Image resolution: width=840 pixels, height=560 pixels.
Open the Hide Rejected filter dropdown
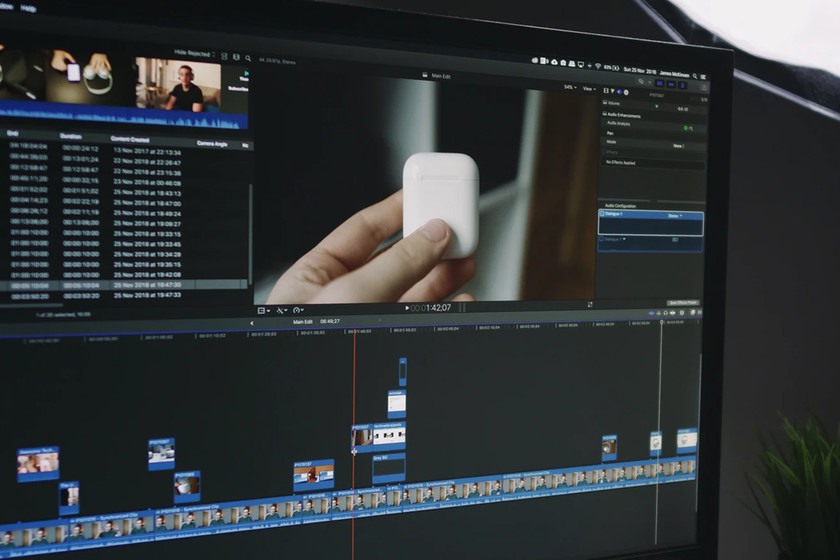pyautogui.click(x=194, y=54)
